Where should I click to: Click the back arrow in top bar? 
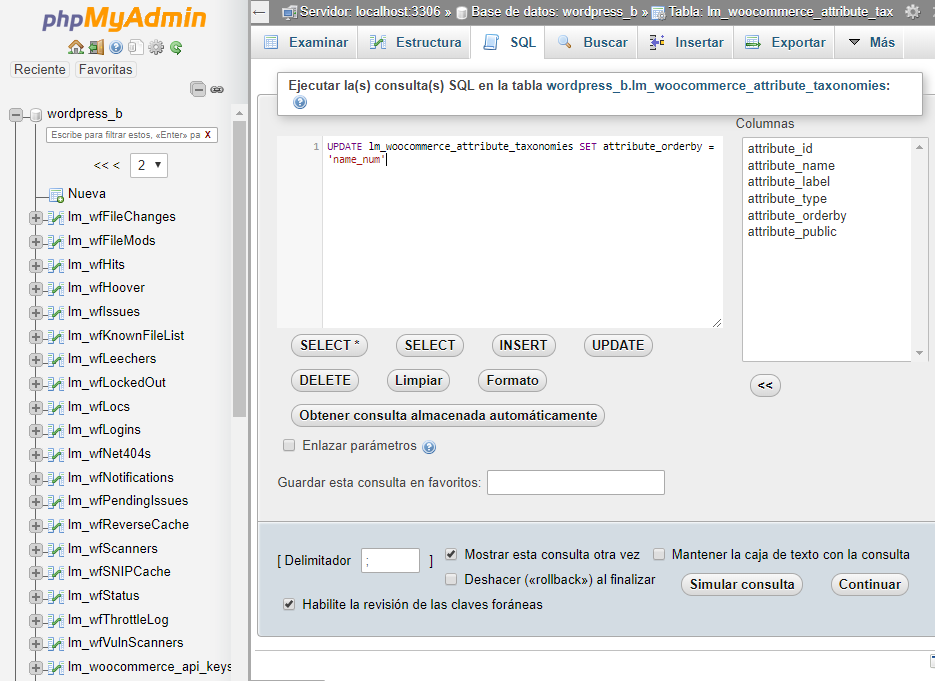[259, 11]
